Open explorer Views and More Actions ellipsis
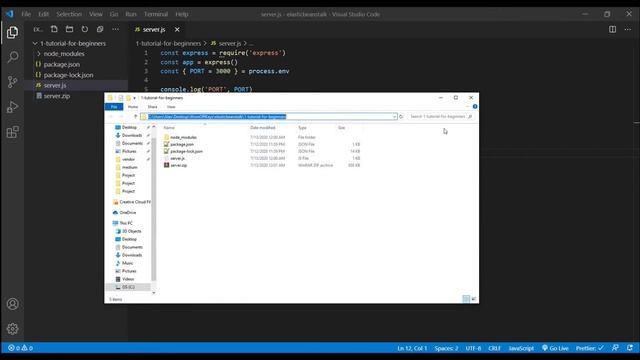This screenshot has width=640, height=360. (116, 29)
